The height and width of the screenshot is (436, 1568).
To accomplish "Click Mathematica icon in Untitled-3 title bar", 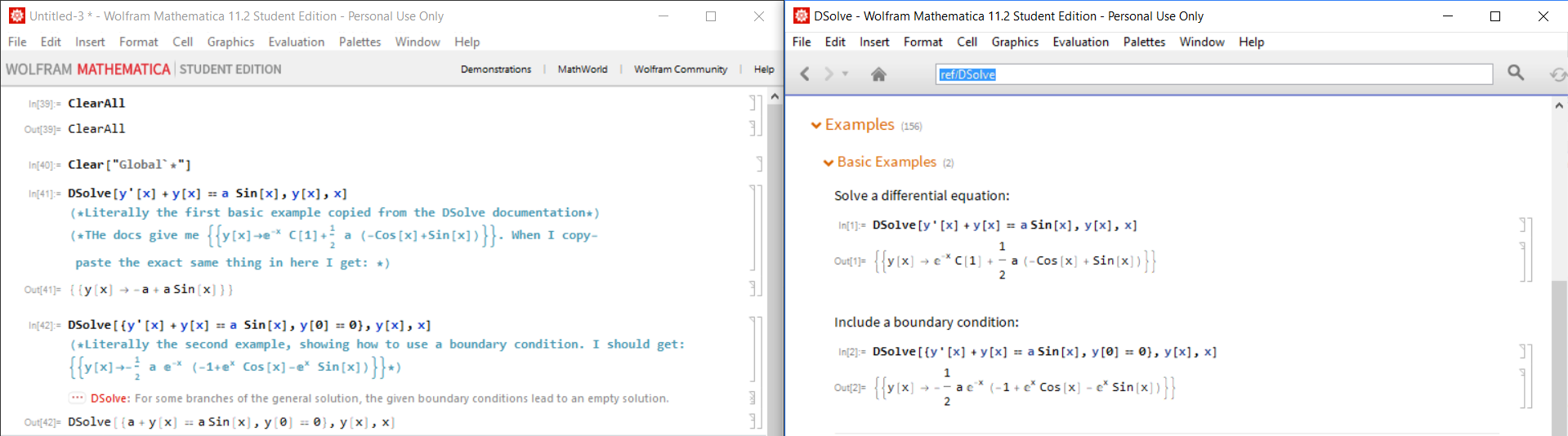I will point(16,16).
